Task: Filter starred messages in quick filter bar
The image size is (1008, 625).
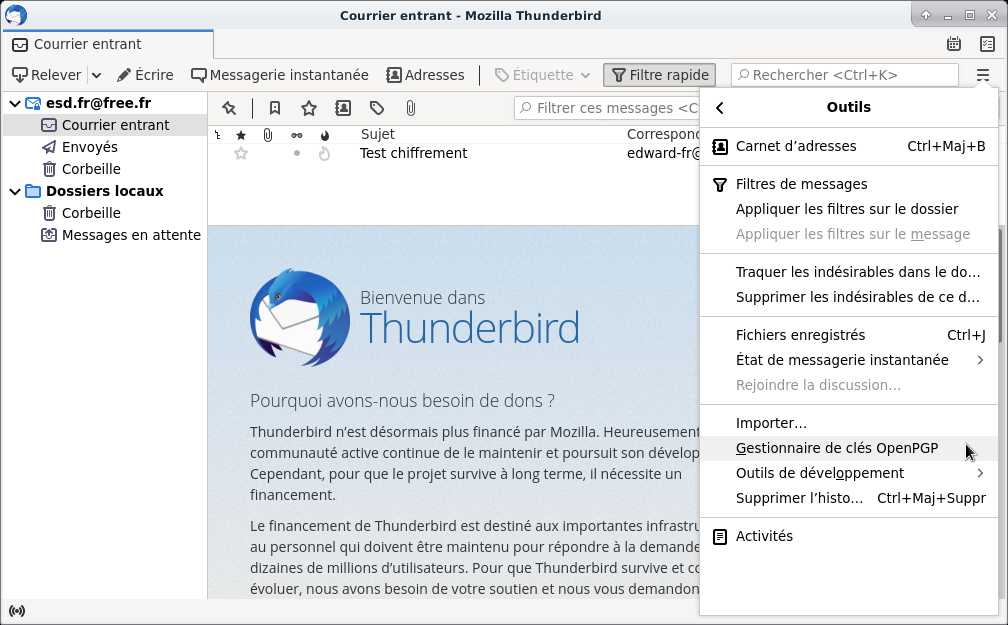Action: coord(309,108)
